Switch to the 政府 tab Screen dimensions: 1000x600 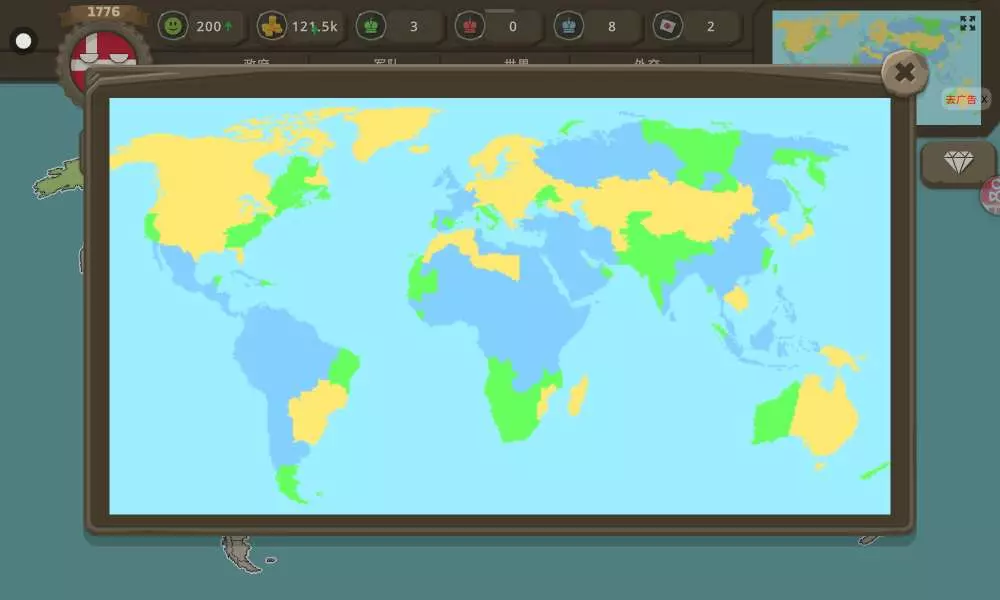coord(256,62)
